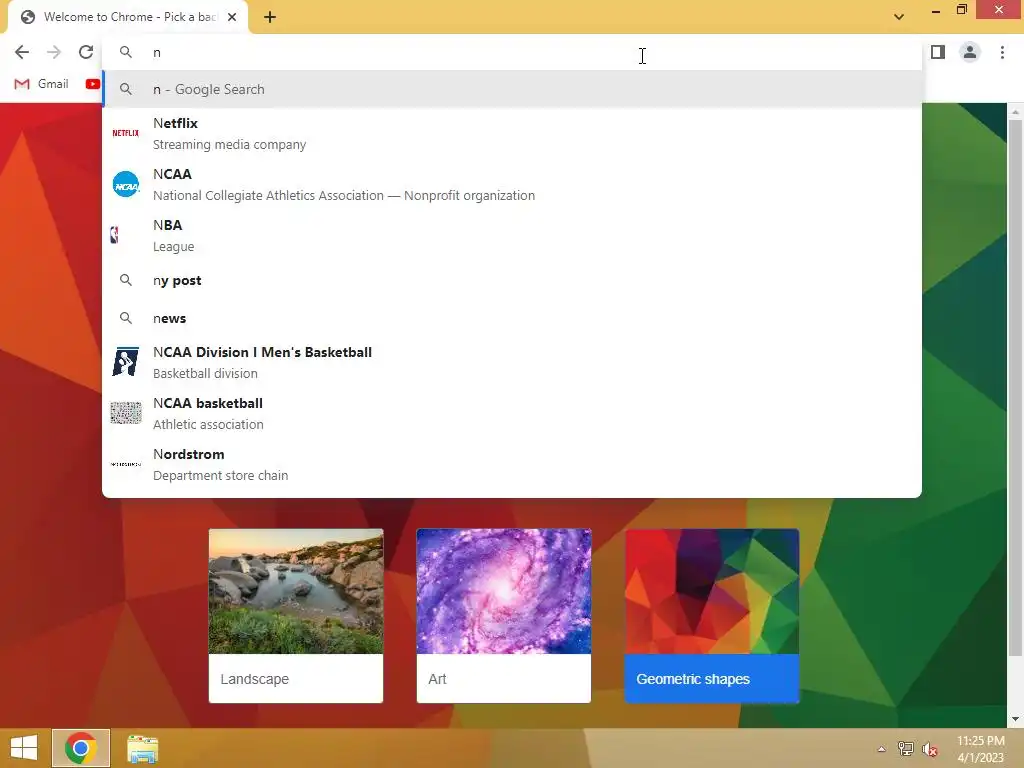Open the tab search chevron

[x=899, y=17]
